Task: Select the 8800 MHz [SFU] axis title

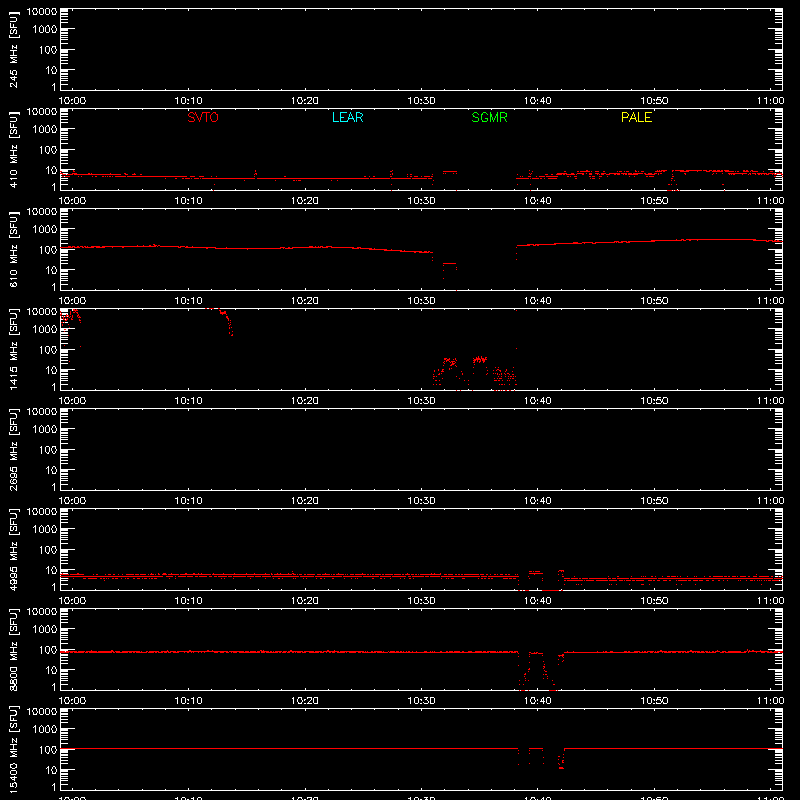Action: (x=13, y=649)
